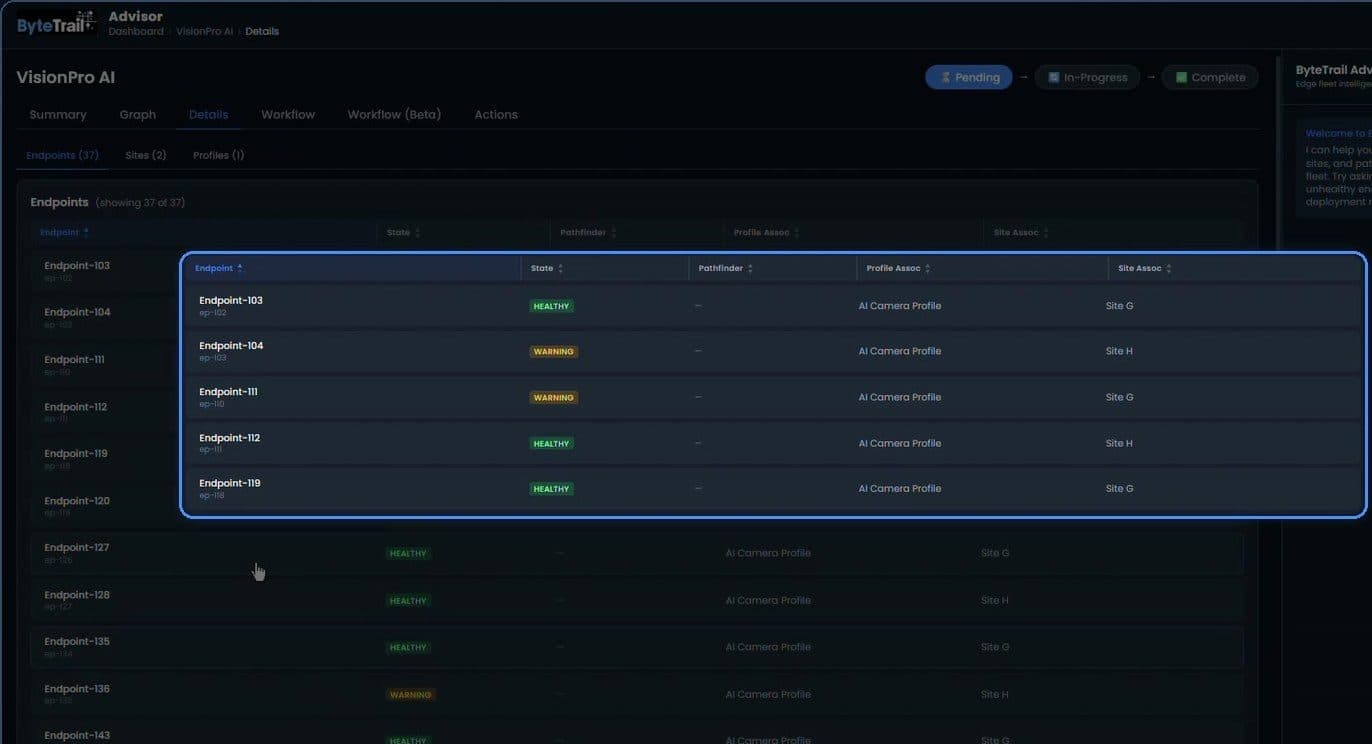Show the Sites (2) sub-tab
Screen dimensions: 1372x744
[146, 156]
